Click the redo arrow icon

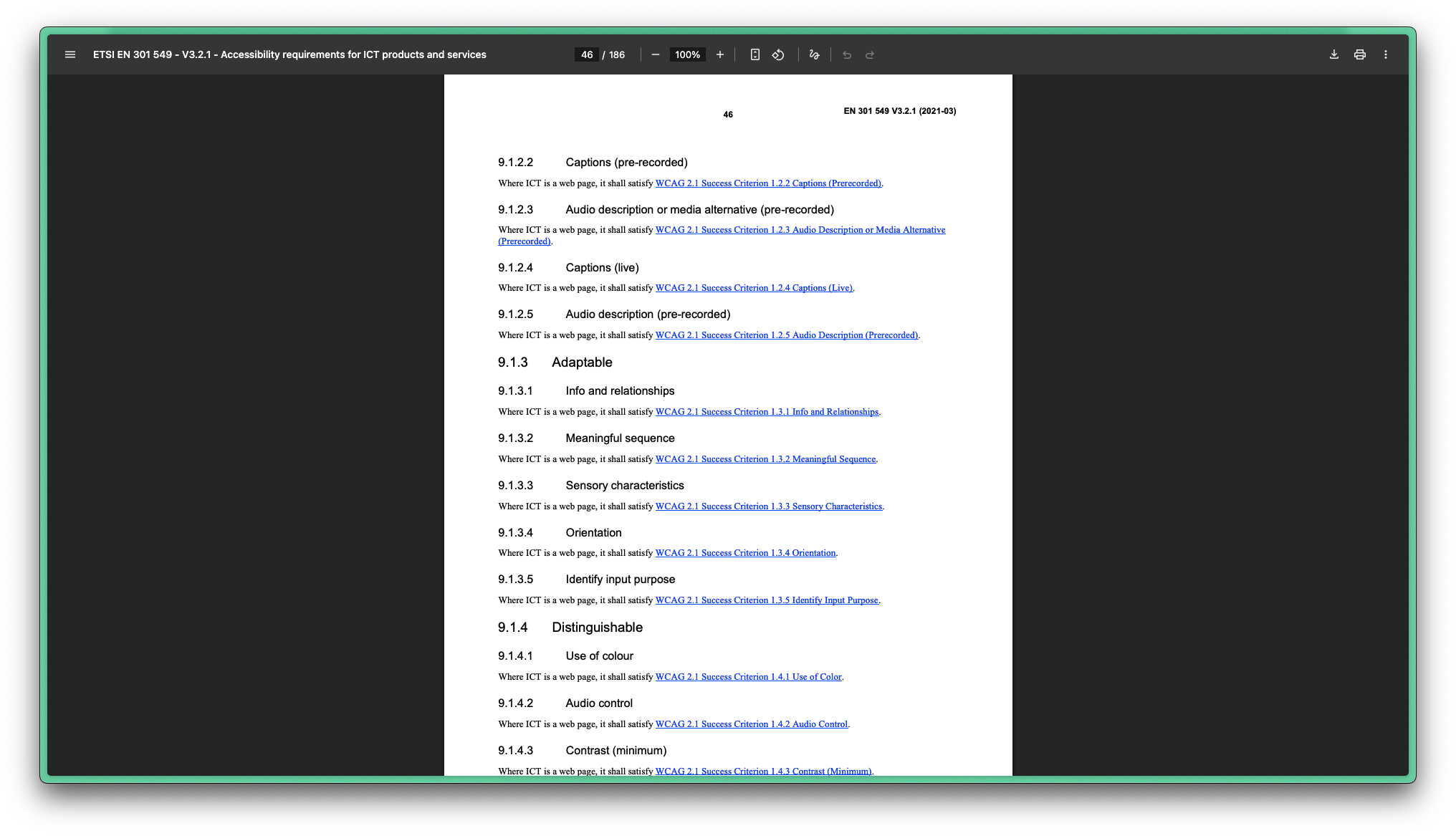click(870, 54)
